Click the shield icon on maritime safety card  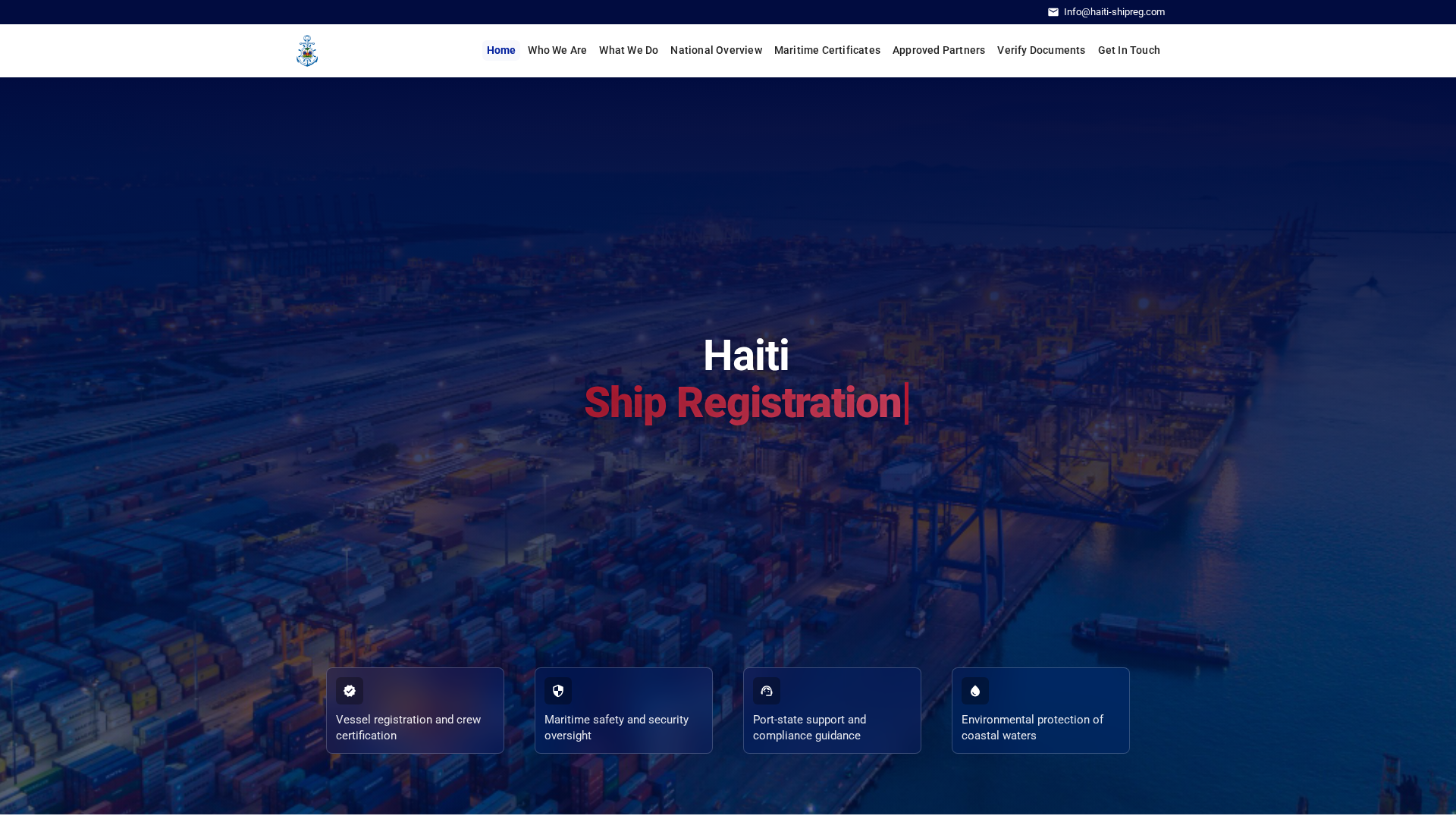(x=558, y=691)
